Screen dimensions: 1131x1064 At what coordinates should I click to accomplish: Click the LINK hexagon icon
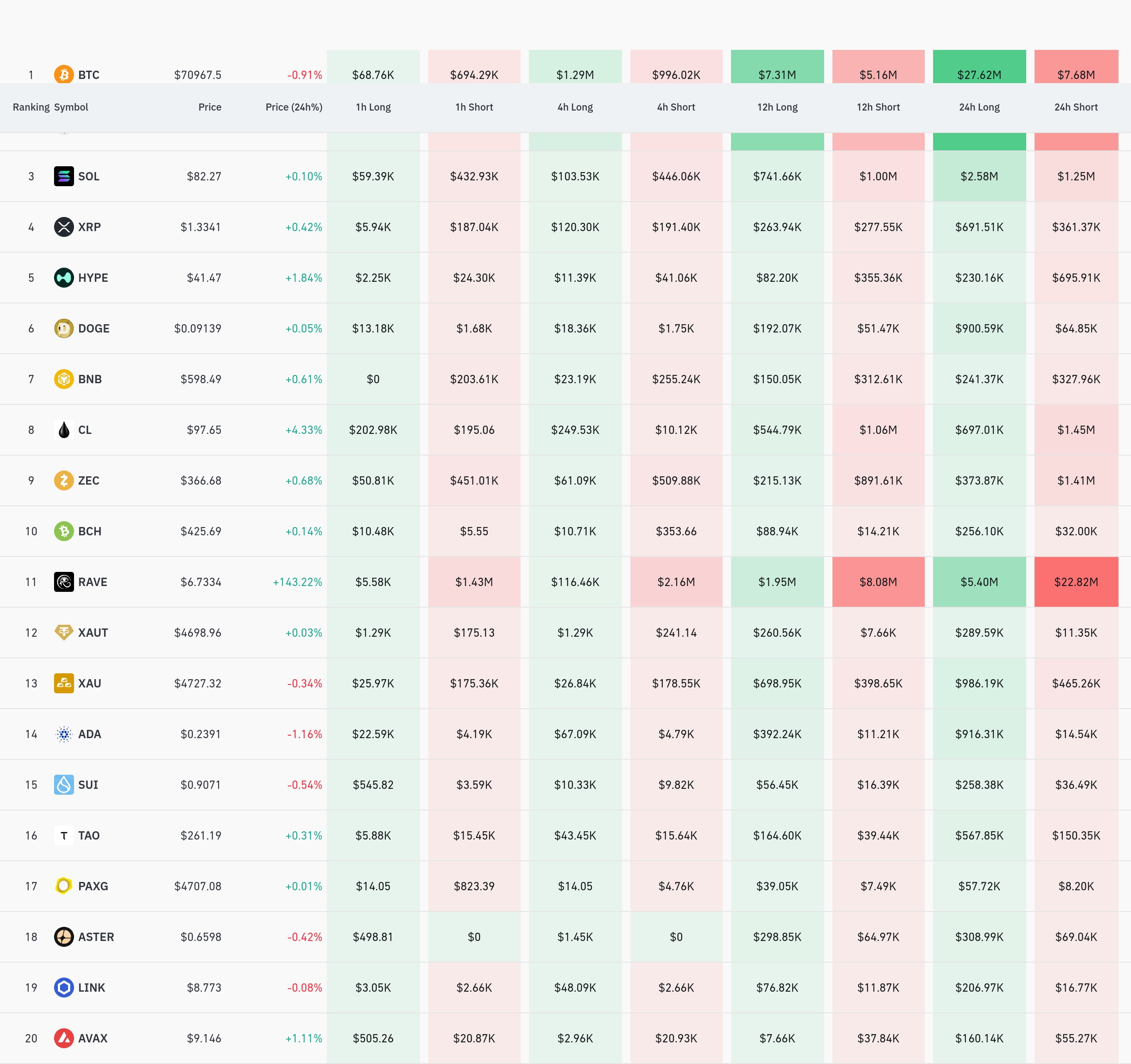click(x=64, y=987)
